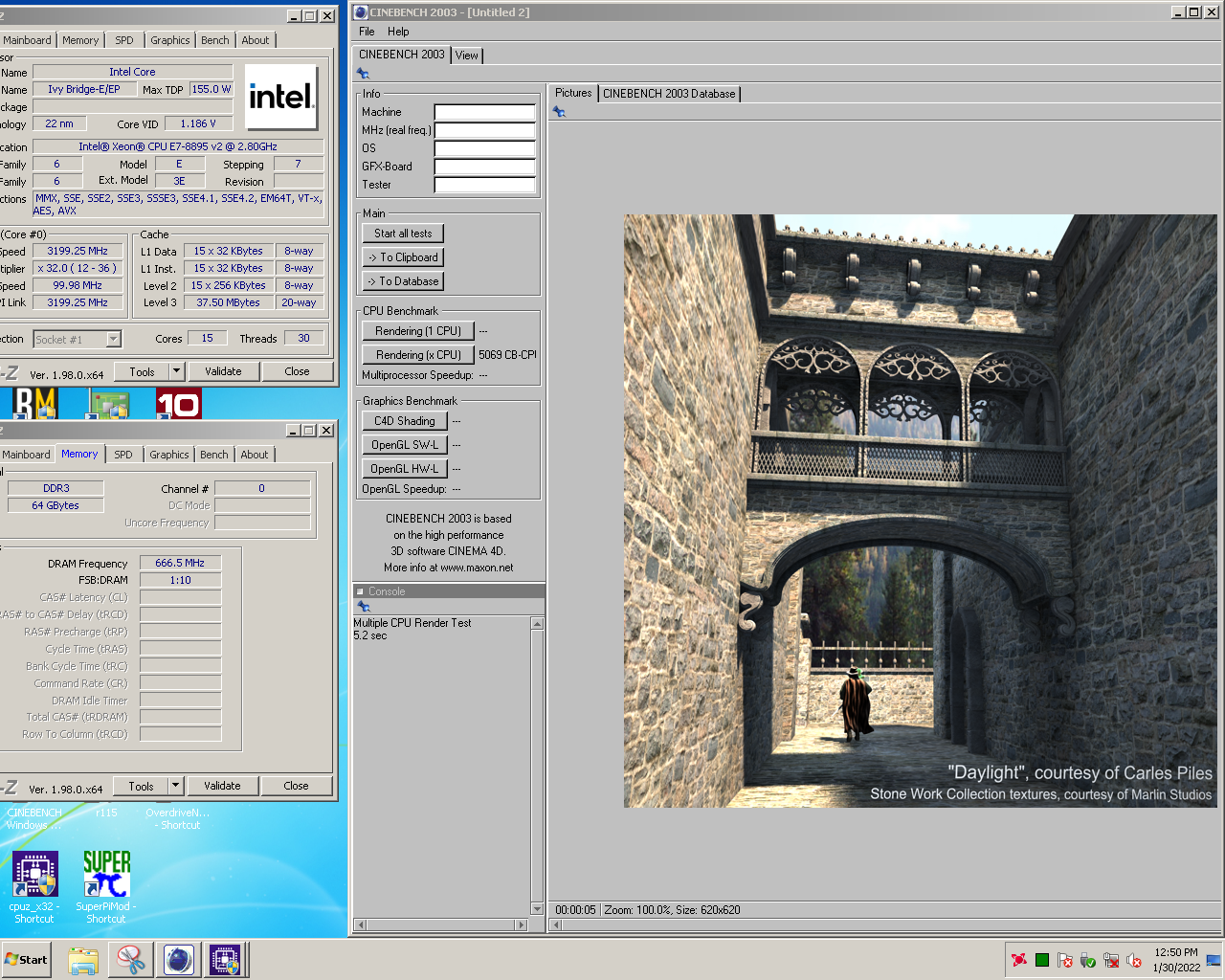Click the green square tray icon
Viewport: 1225px width, 980px height.
point(1042,960)
